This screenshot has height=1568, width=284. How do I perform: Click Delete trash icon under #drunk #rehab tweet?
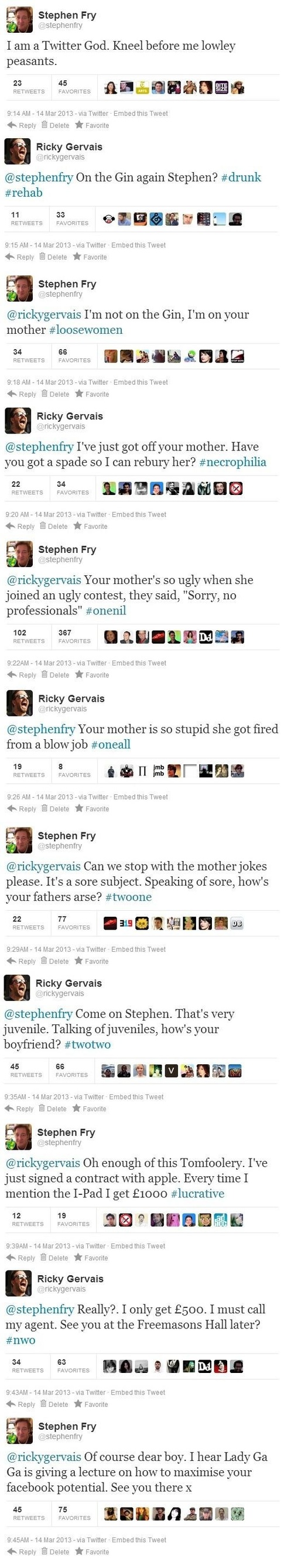(42, 257)
